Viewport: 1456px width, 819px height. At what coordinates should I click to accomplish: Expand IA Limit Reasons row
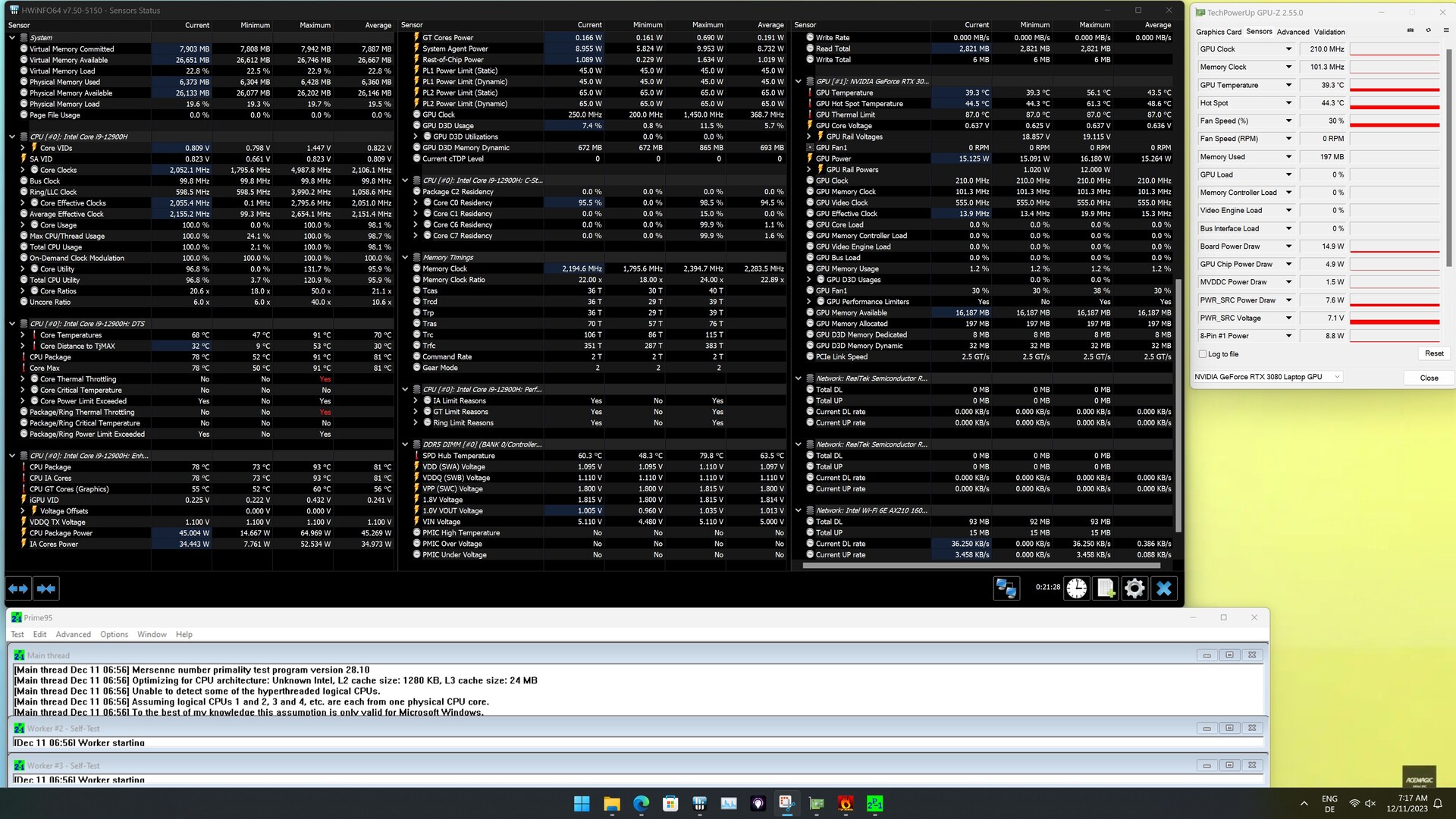[x=416, y=401]
